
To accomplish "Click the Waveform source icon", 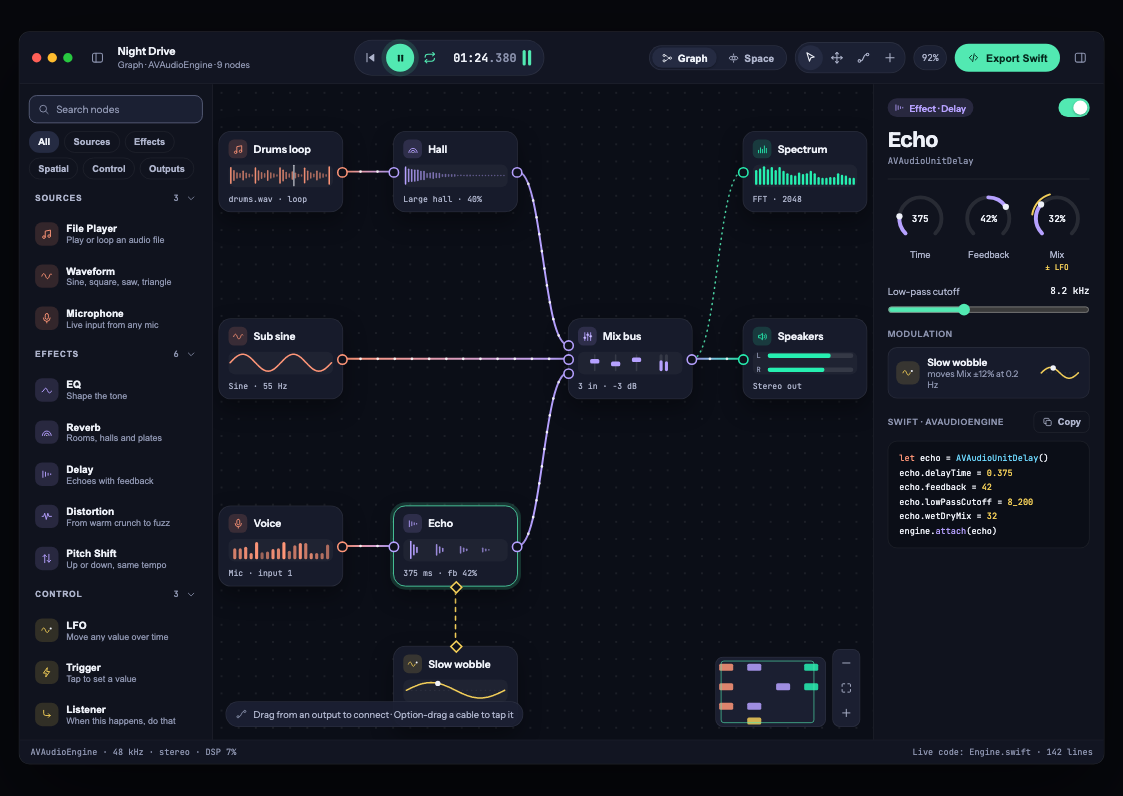I will pyautogui.click(x=47, y=276).
